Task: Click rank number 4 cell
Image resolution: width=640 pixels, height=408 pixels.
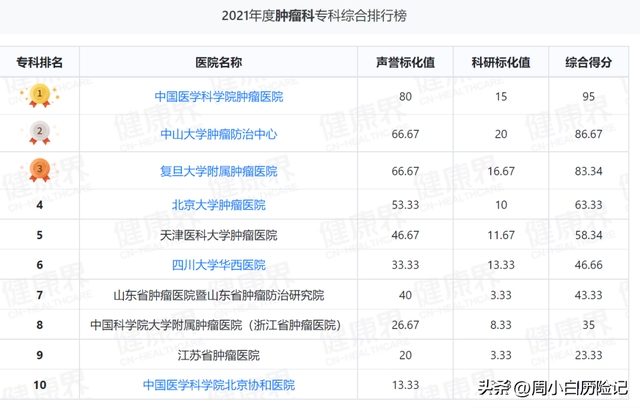Action: coord(40,205)
